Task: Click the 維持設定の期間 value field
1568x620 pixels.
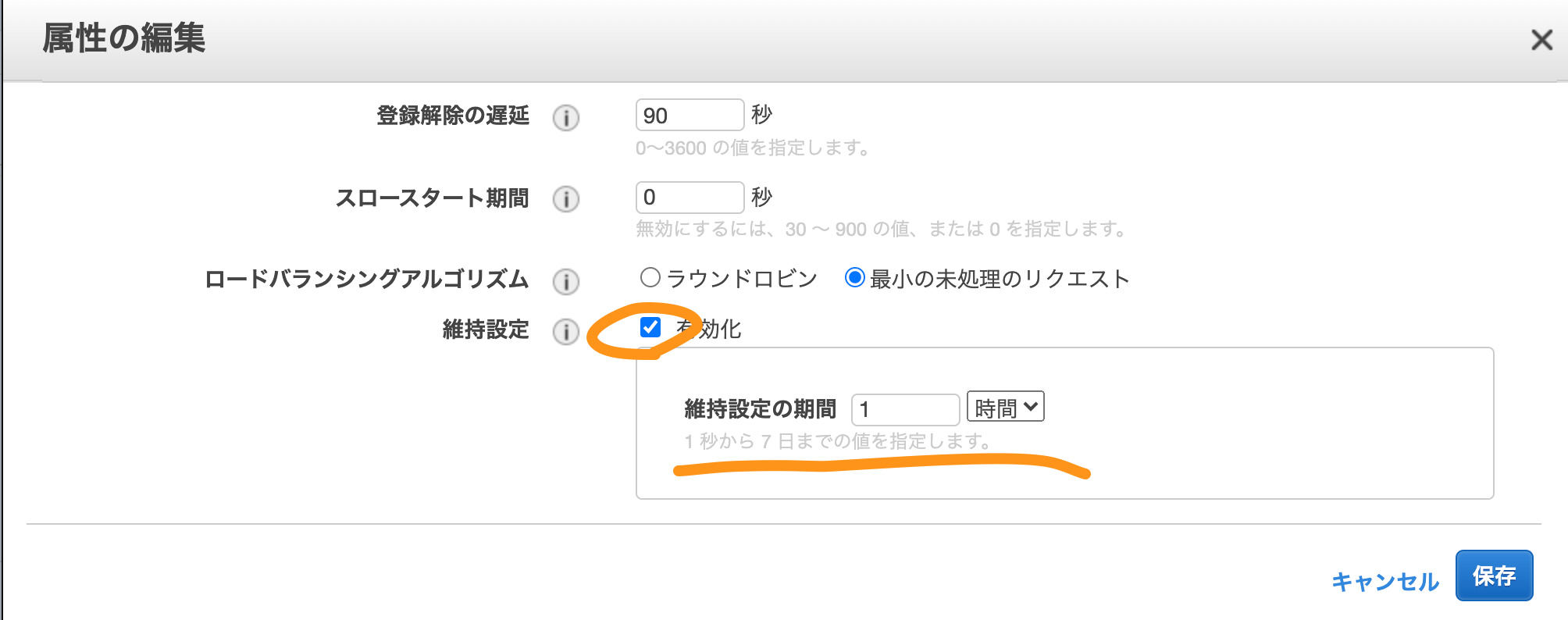Action: coord(906,409)
